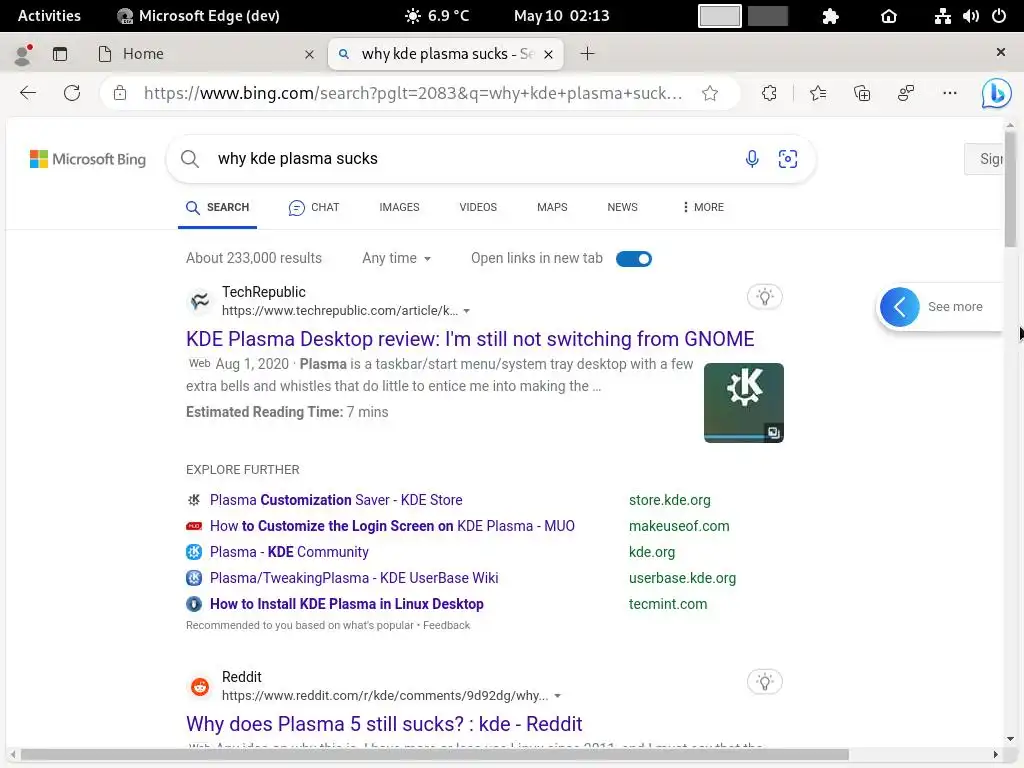Viewport: 1024px width, 768px height.
Task: Click the TechRepublic site favicon
Action: (x=200, y=301)
